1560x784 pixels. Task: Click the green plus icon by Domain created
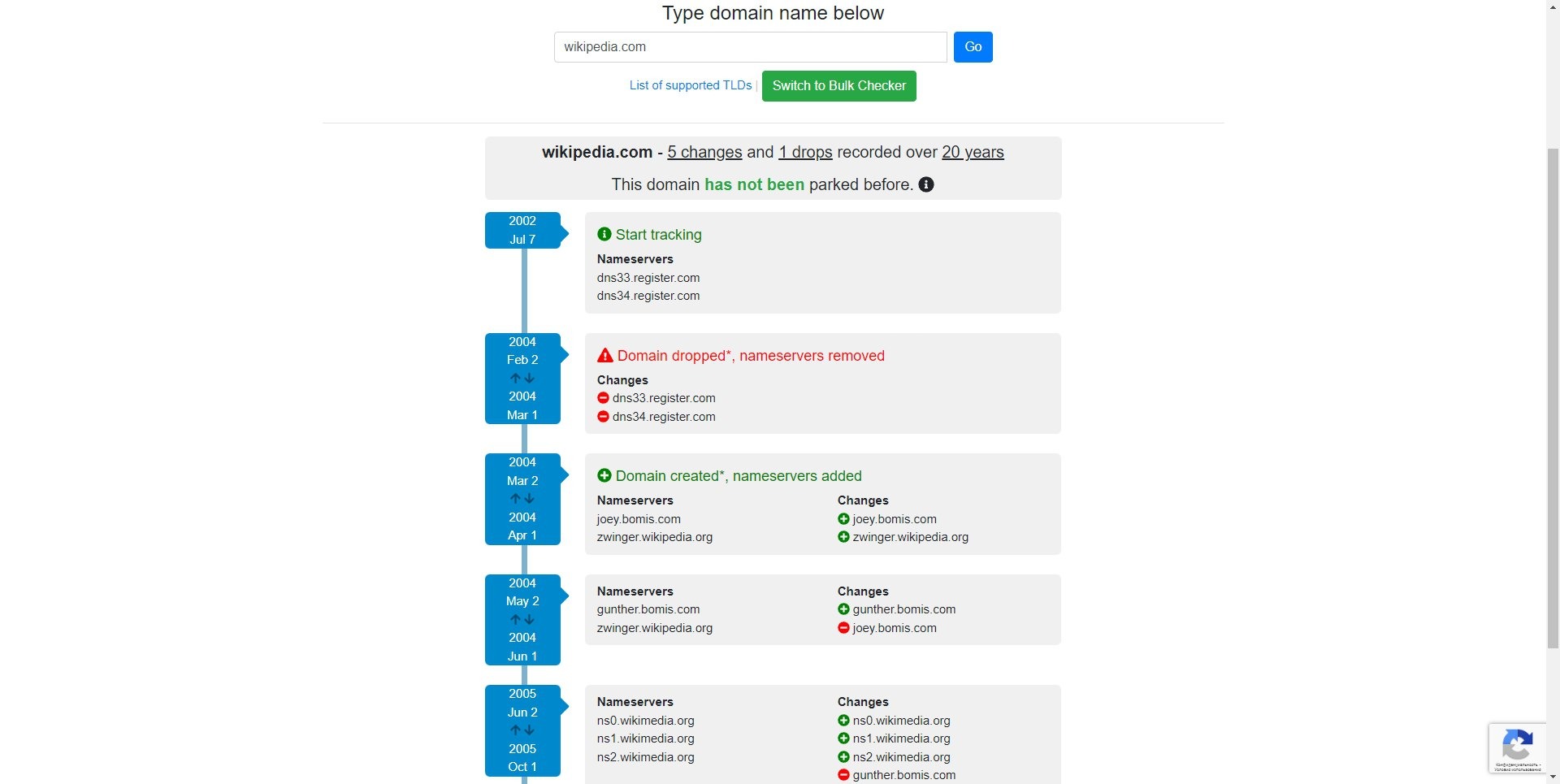pyautogui.click(x=604, y=475)
